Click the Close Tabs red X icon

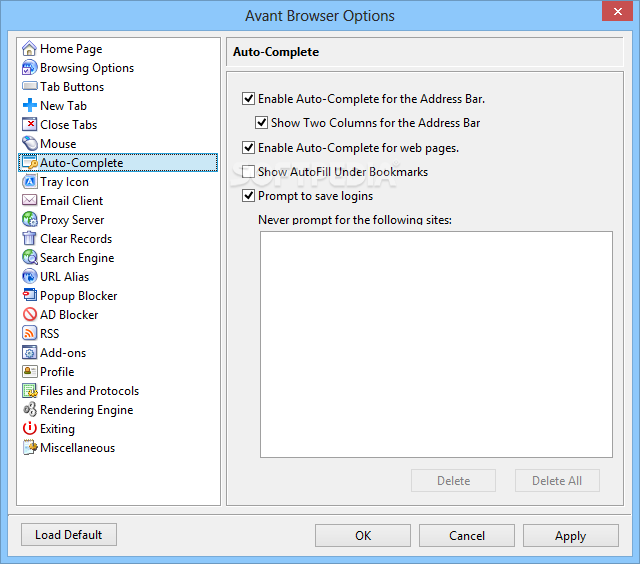tap(29, 124)
